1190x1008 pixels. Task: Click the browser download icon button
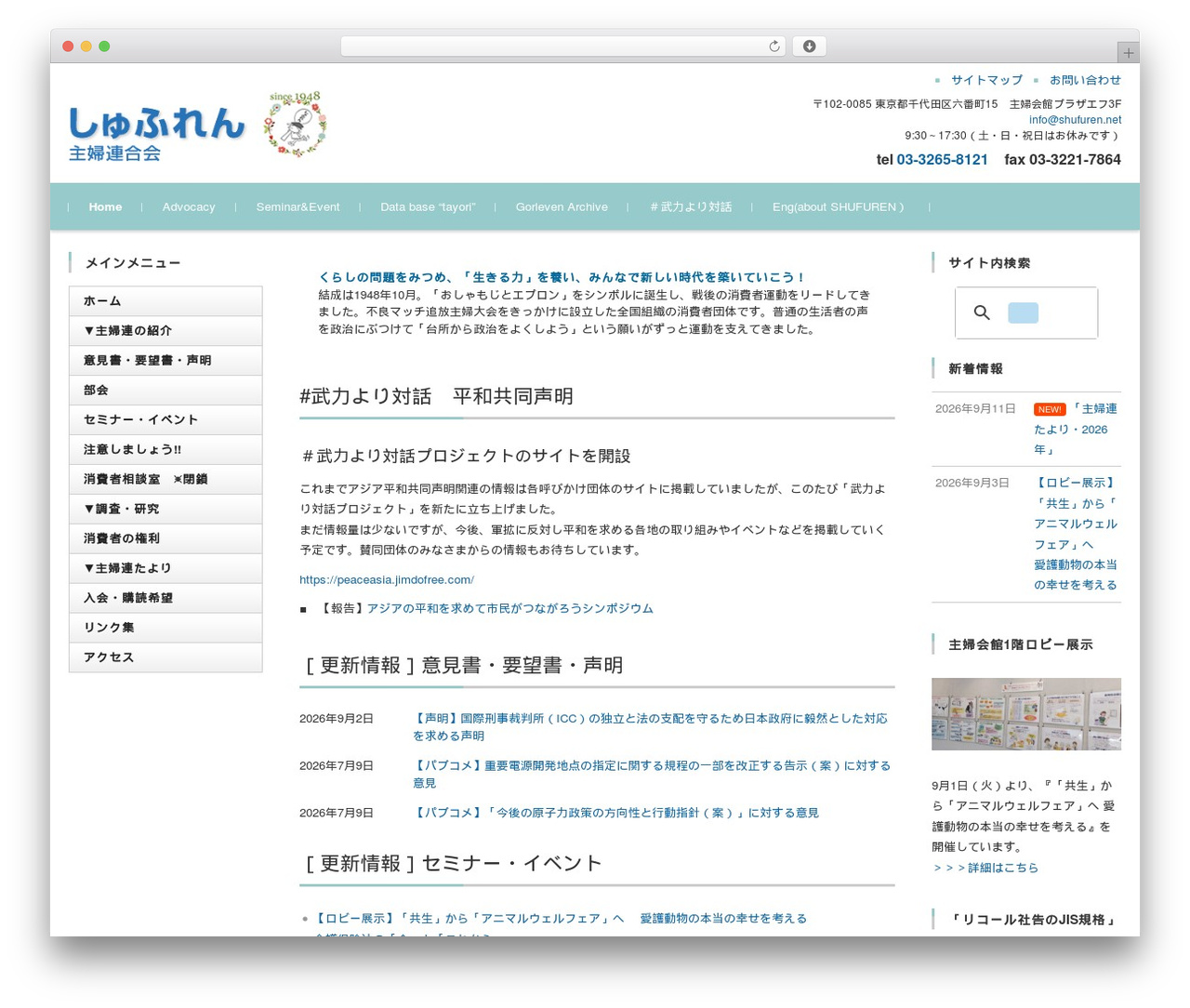[809, 46]
